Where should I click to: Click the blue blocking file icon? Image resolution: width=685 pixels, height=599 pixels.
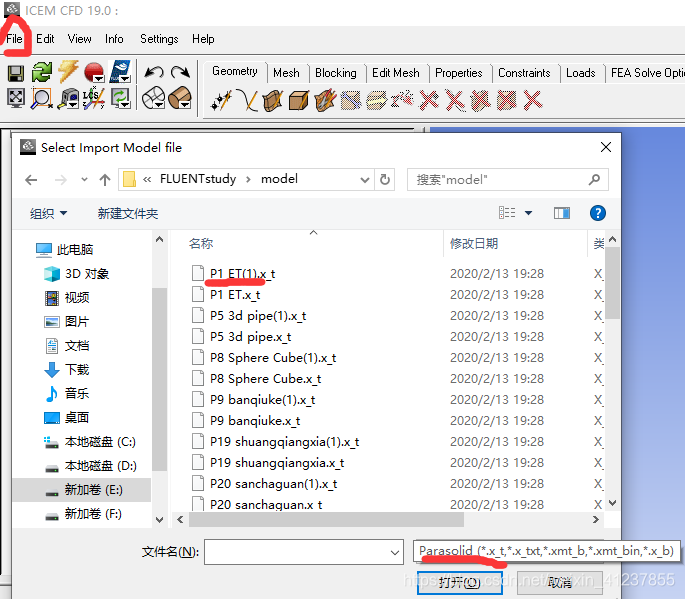click(120, 71)
